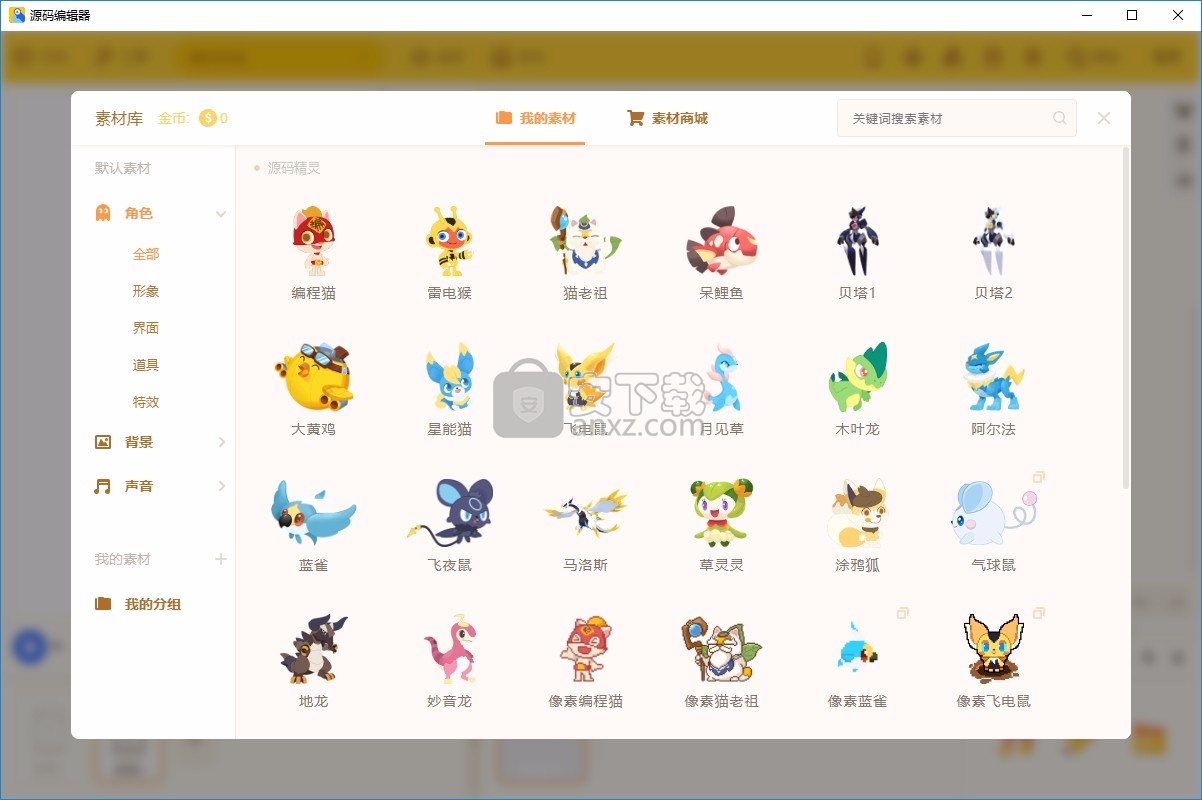
Task: Select the 阿尔法 sprite
Action: 993,377
